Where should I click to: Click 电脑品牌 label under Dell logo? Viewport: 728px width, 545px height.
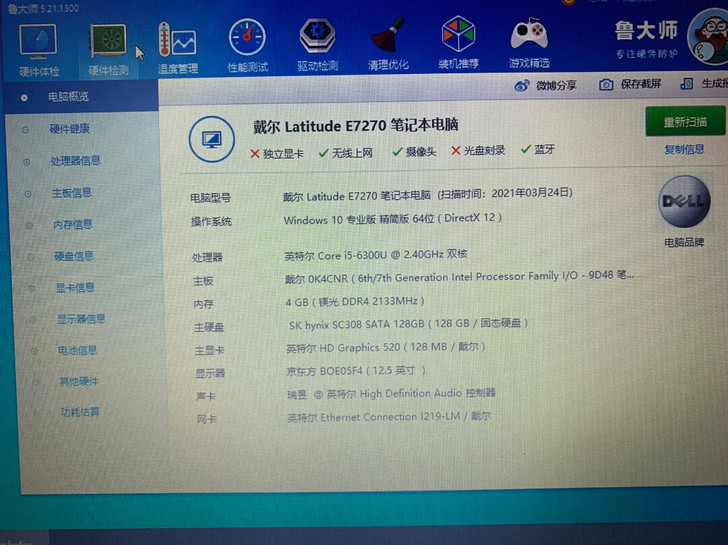[684, 242]
